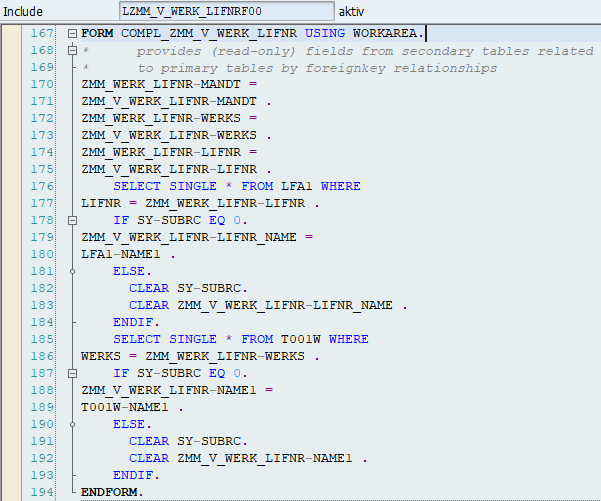This screenshot has width=601, height=501.
Task: Click LIFNR condition on line 177
Action: point(101,203)
